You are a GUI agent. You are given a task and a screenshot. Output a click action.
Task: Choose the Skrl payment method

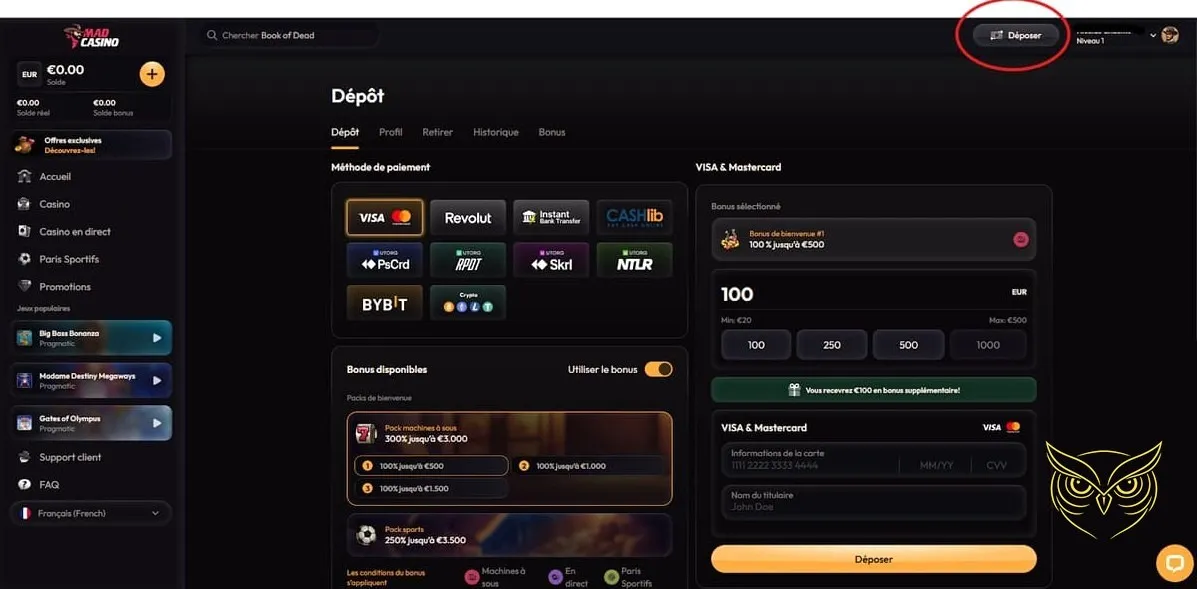click(551, 260)
